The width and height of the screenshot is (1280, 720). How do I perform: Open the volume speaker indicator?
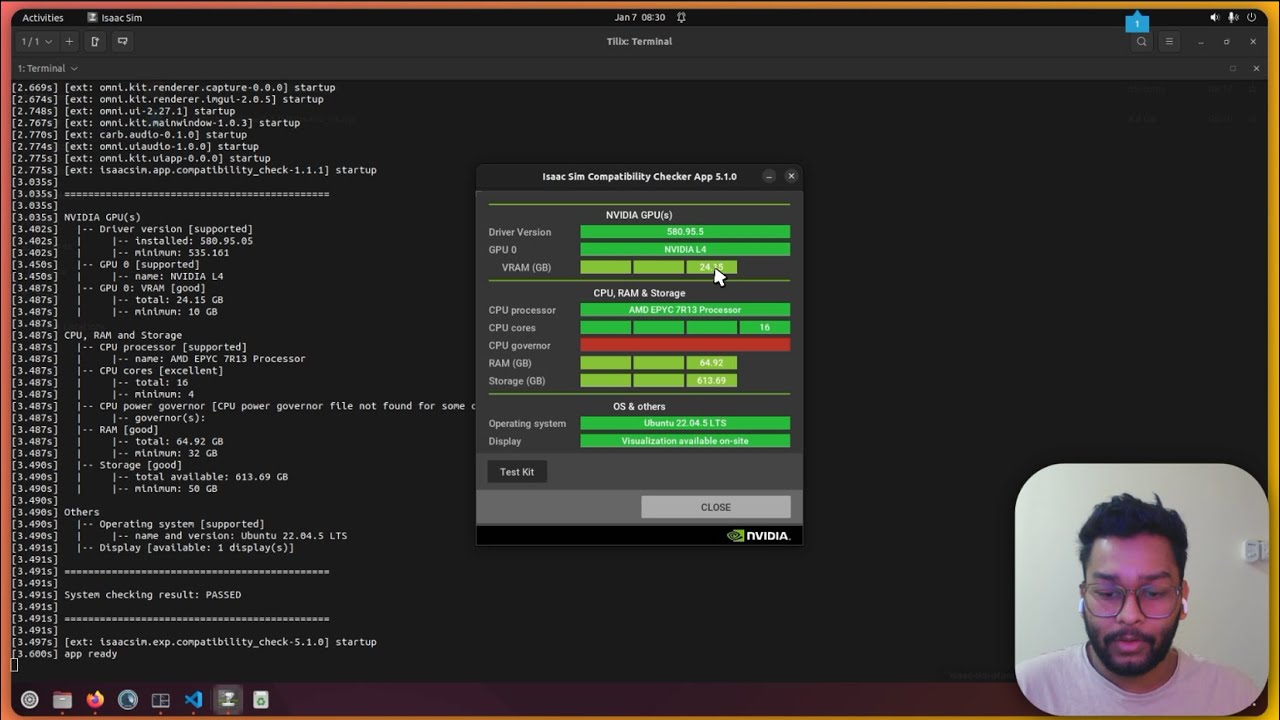tap(1215, 17)
